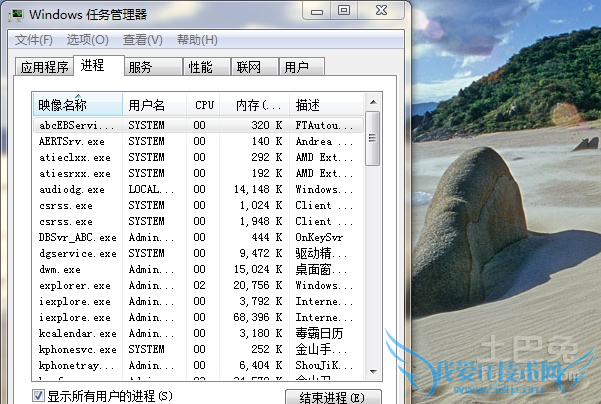Toggle 显示所有用户的进程 checkbox
Viewport: 601px width, 404px height.
[x=38, y=396]
